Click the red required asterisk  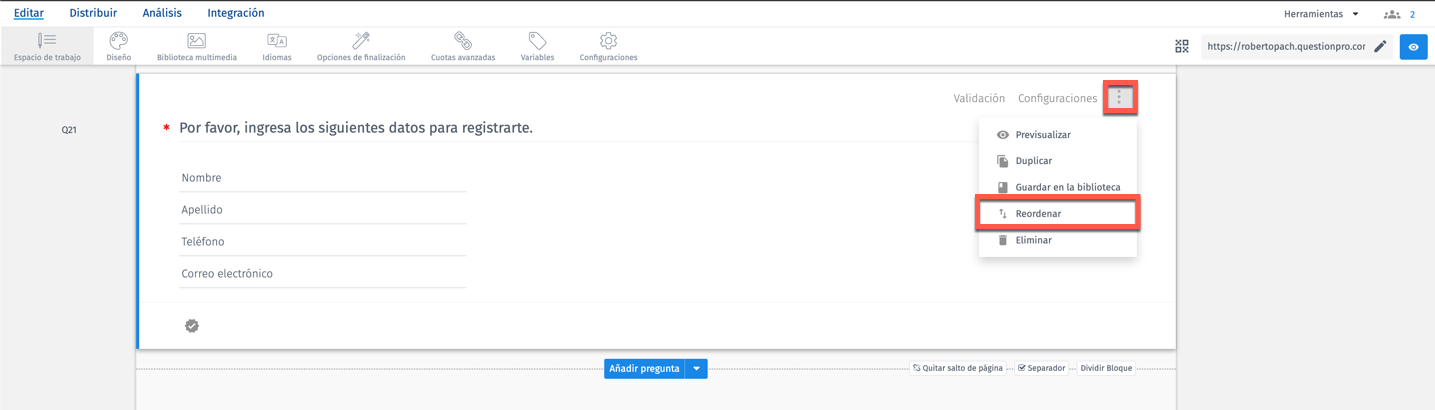coord(166,128)
